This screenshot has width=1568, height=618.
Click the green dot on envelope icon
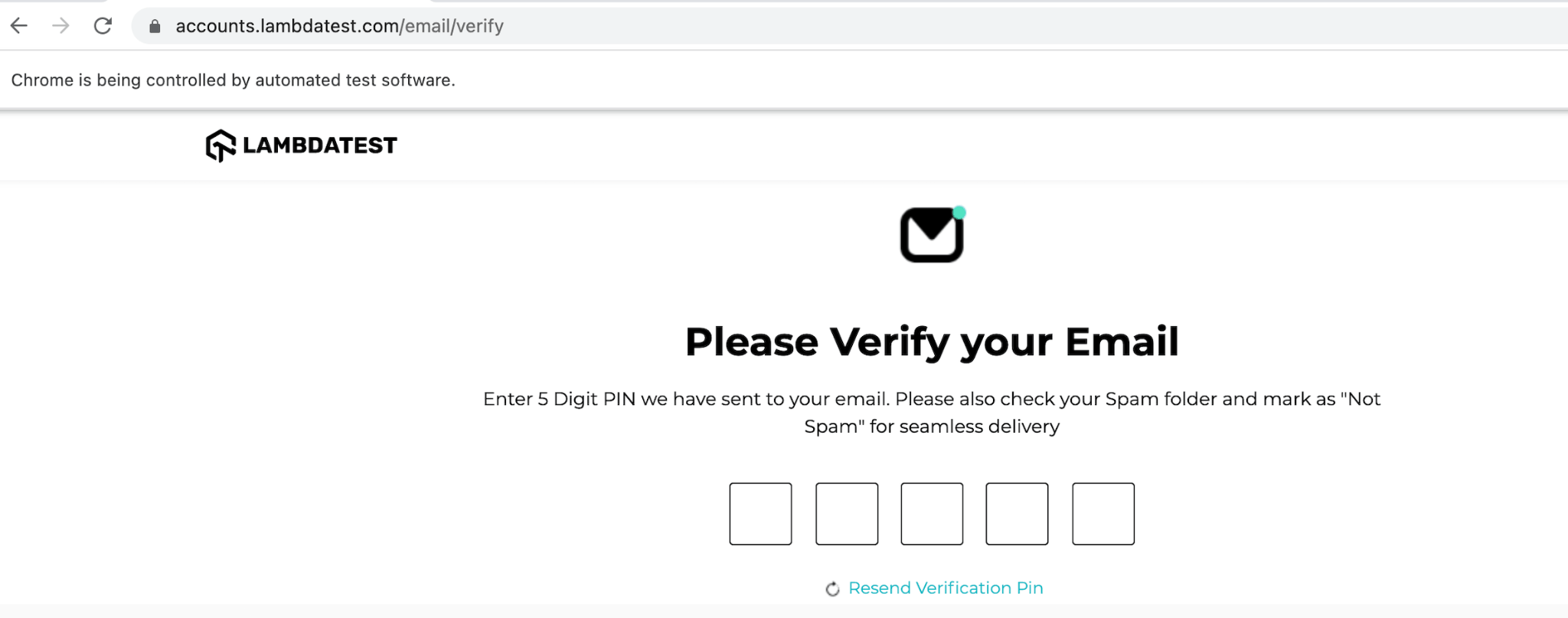coord(959,212)
